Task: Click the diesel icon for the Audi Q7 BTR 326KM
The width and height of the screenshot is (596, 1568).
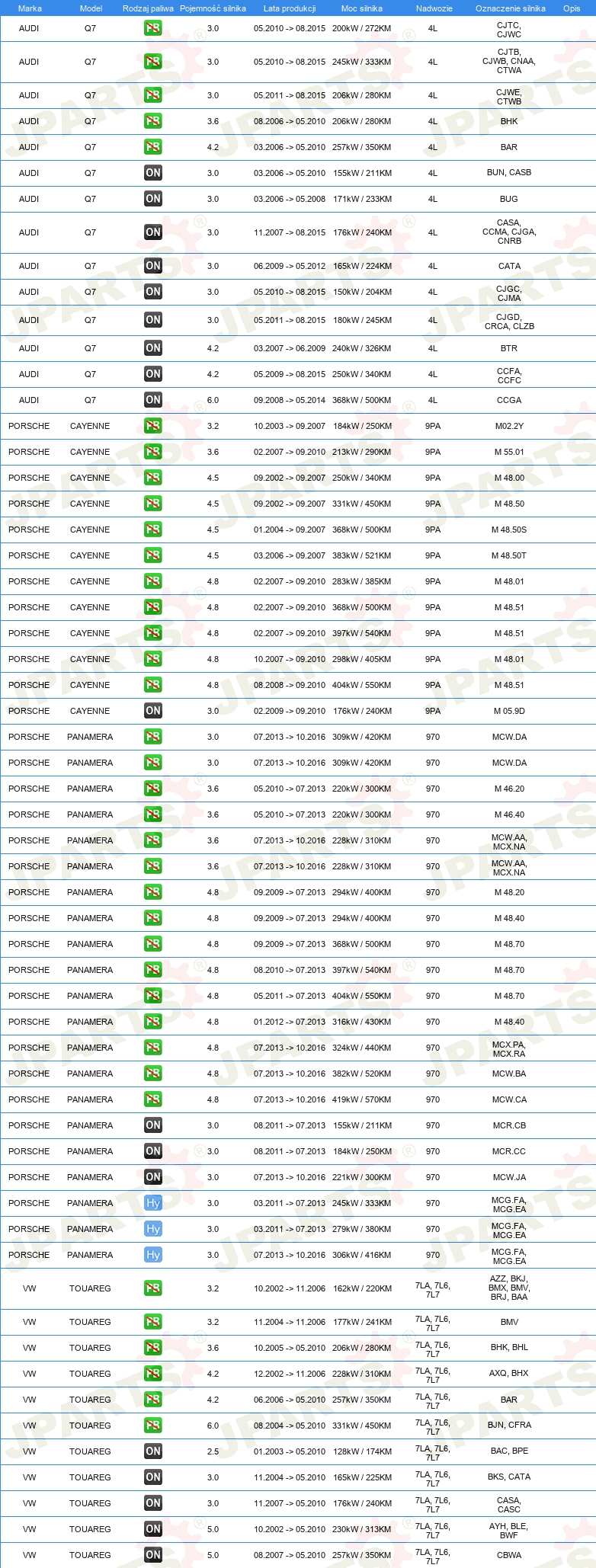Action: coord(153,349)
